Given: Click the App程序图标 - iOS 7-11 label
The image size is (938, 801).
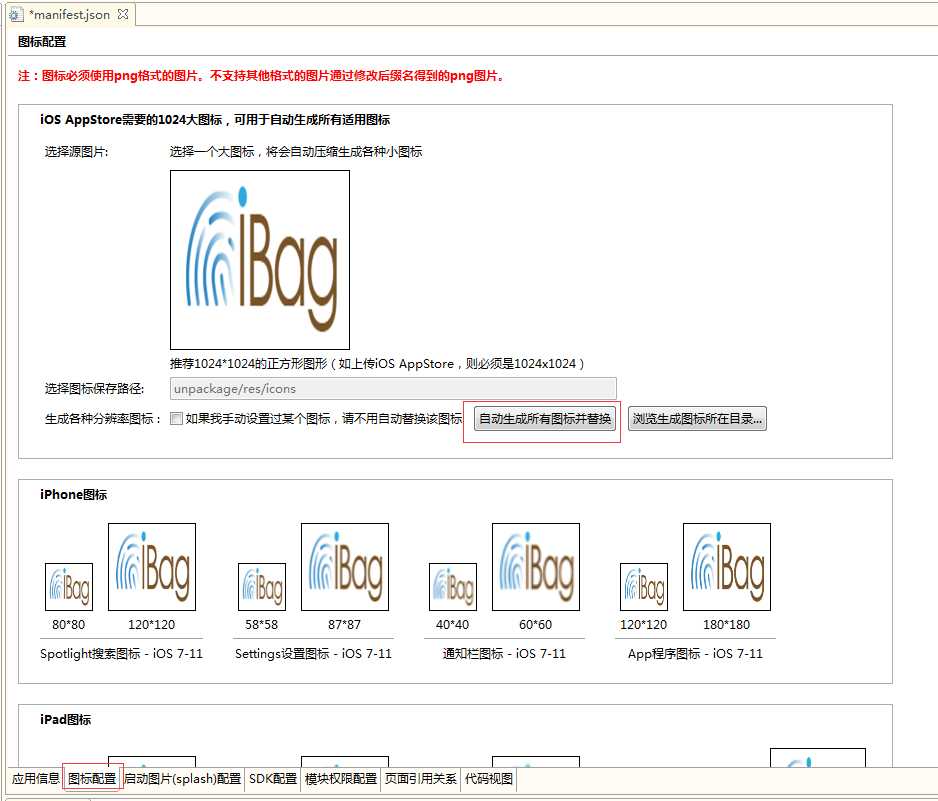Looking at the screenshot, I should tap(695, 654).
